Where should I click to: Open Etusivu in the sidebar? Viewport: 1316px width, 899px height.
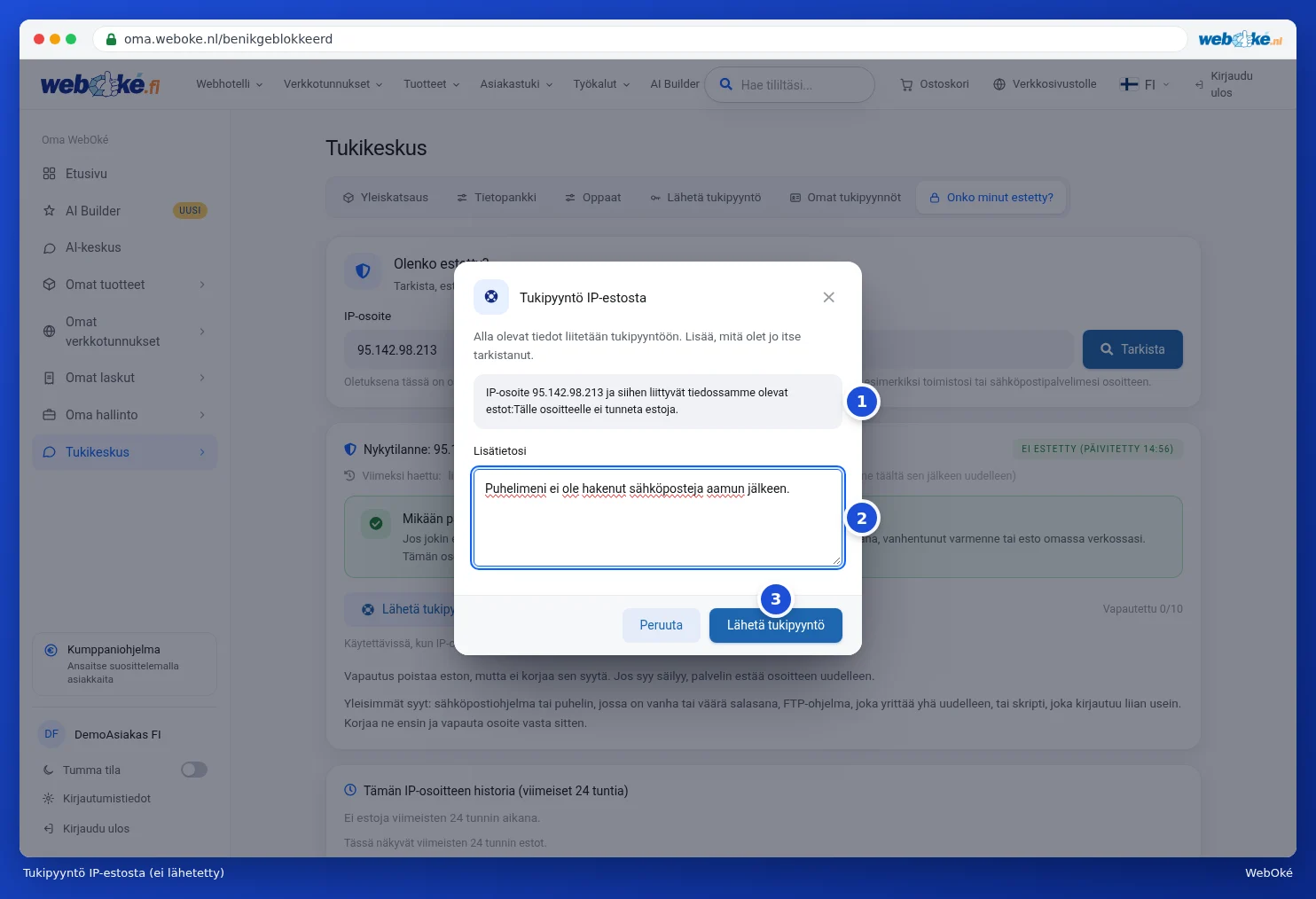125,174
